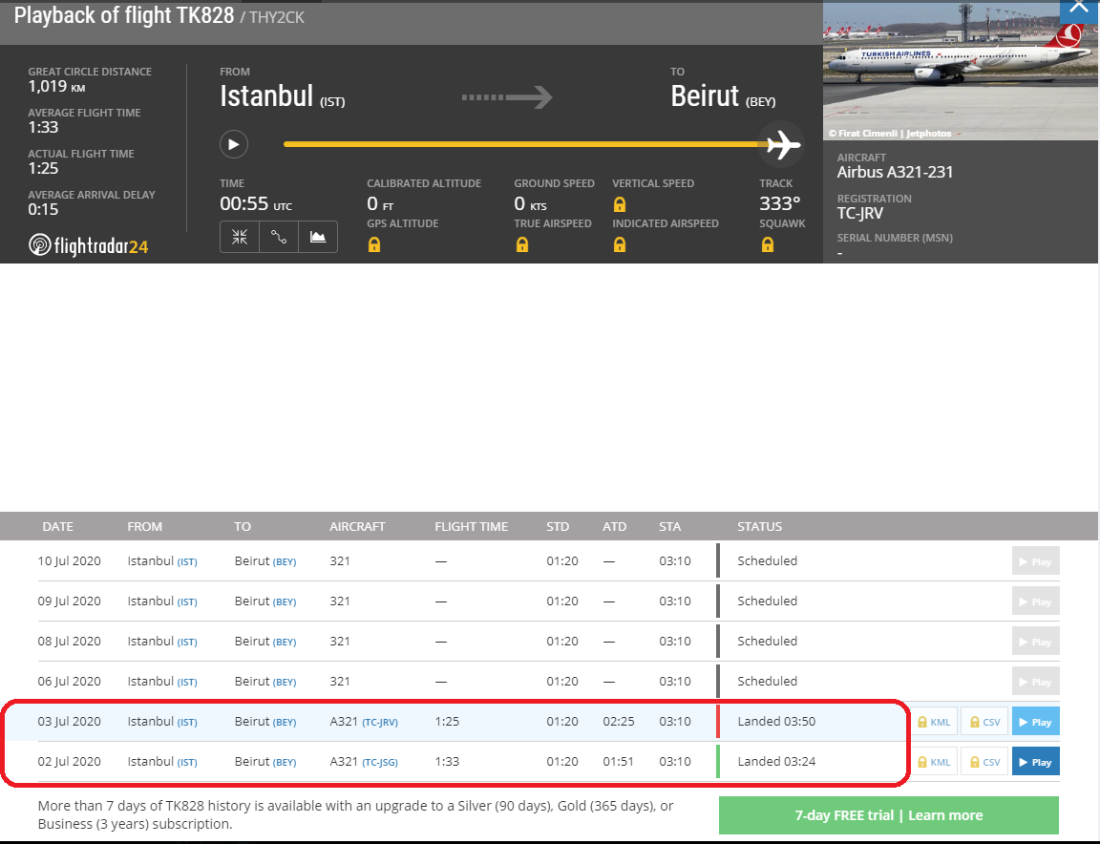Download KML for the 02 Jul 2020 flight

coord(934,762)
